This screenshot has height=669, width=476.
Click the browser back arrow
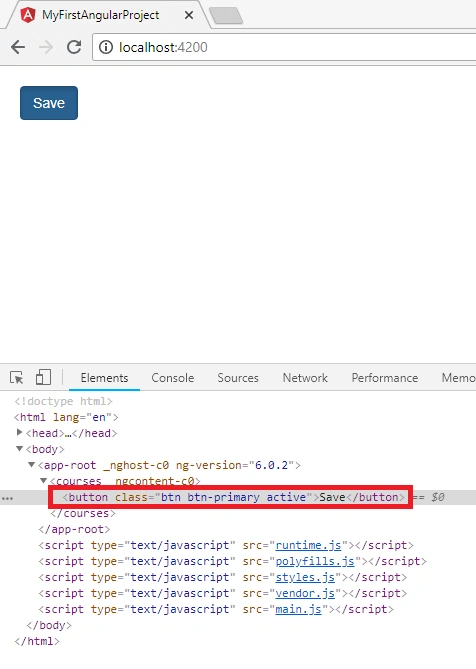[x=18, y=47]
